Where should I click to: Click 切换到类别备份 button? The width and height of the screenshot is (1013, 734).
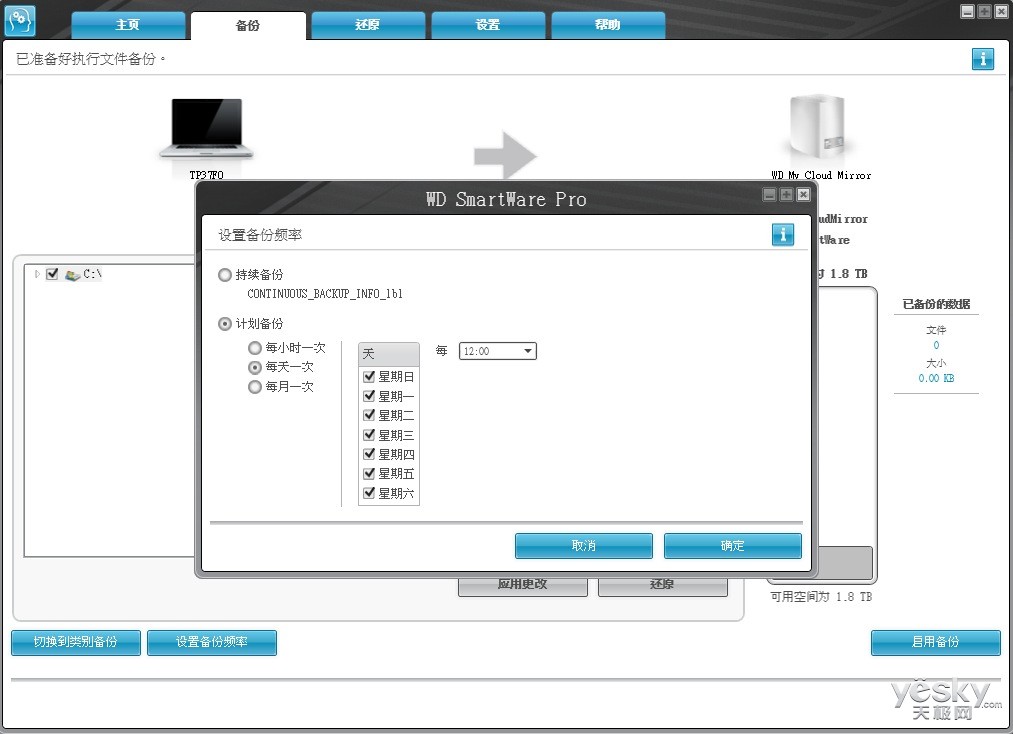point(76,642)
